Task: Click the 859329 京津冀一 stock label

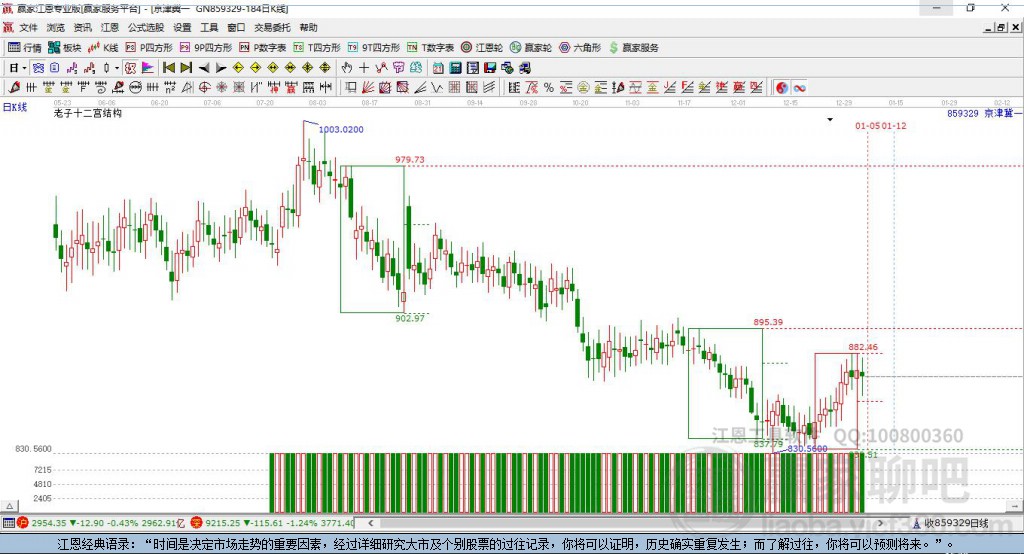Action: click(985, 113)
